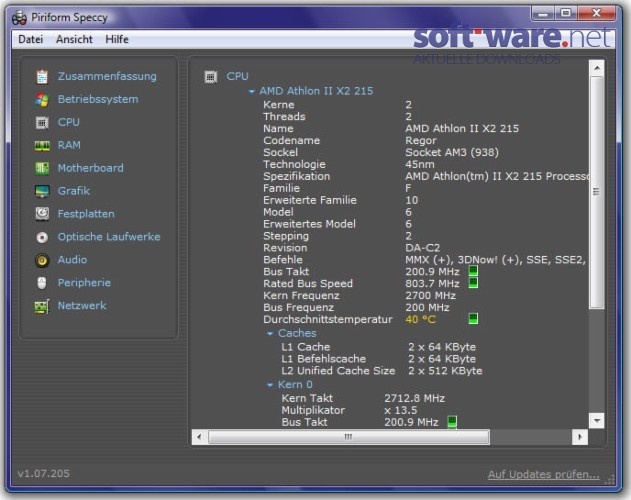Click green graph icon in Kern 0 Bus Takt row
The image size is (631, 500).
(x=452, y=421)
